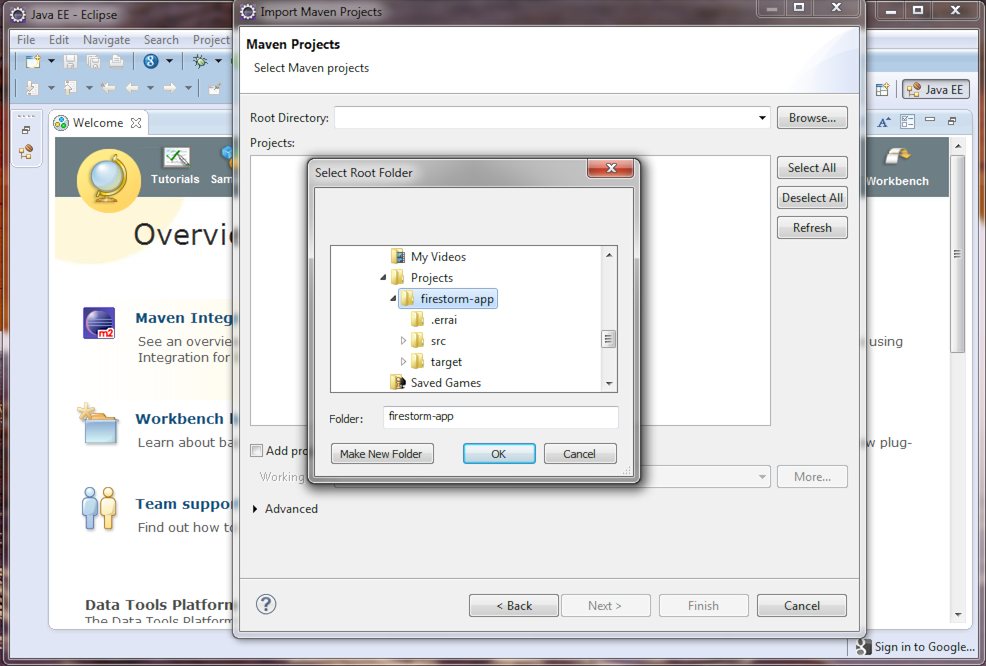The image size is (986, 666).
Task: Click the help question mark icon in wizard
Action: tap(266, 604)
